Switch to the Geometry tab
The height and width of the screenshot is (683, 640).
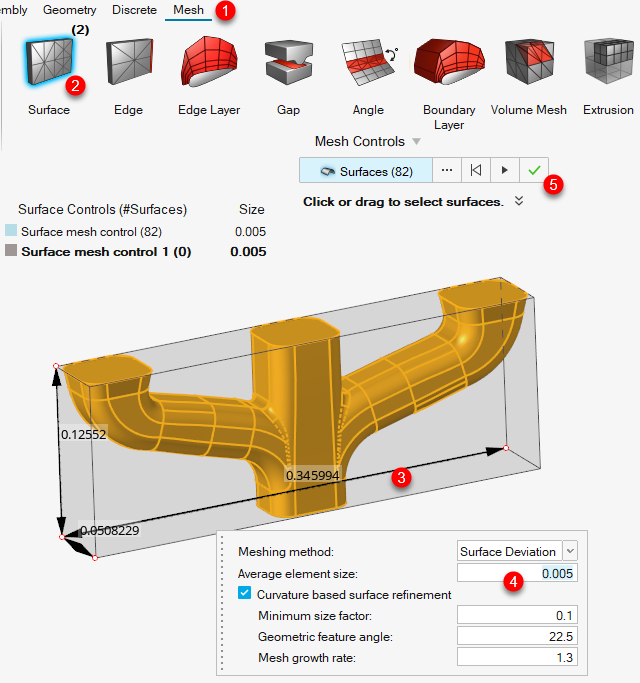[70, 10]
